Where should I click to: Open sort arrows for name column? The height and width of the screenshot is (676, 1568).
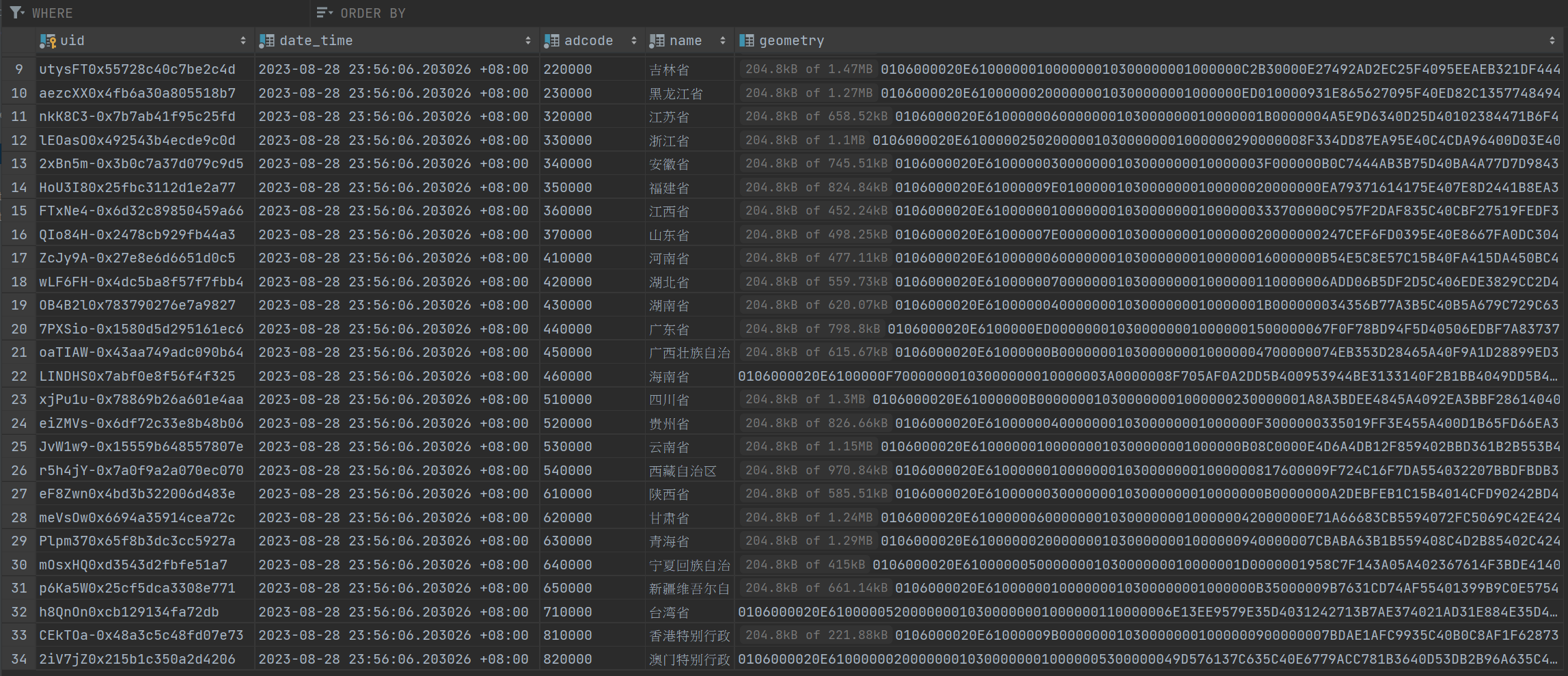pyautogui.click(x=723, y=41)
